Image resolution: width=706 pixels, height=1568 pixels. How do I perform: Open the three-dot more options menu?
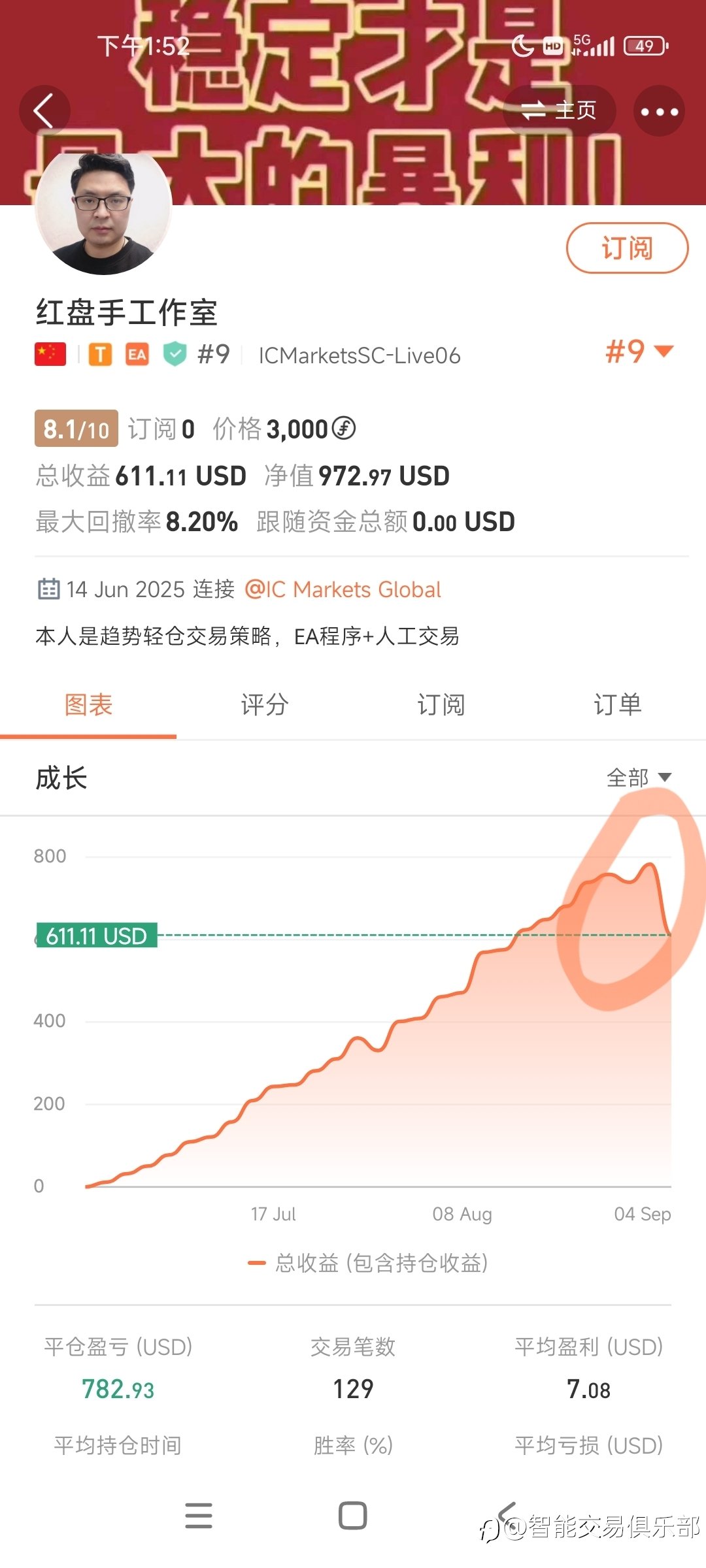pyautogui.click(x=659, y=111)
